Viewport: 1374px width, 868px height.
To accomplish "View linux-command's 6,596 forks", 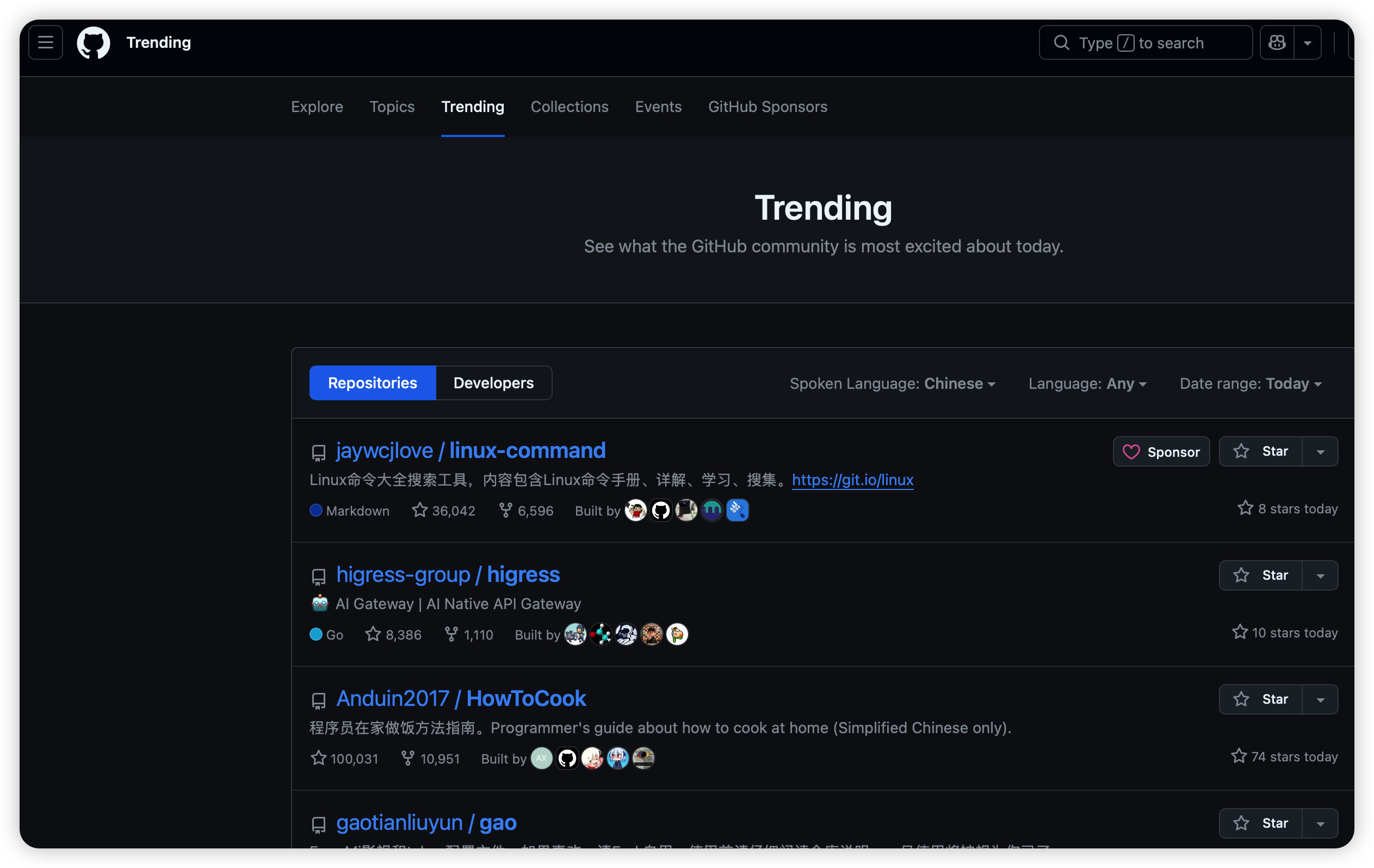I will [x=526, y=510].
